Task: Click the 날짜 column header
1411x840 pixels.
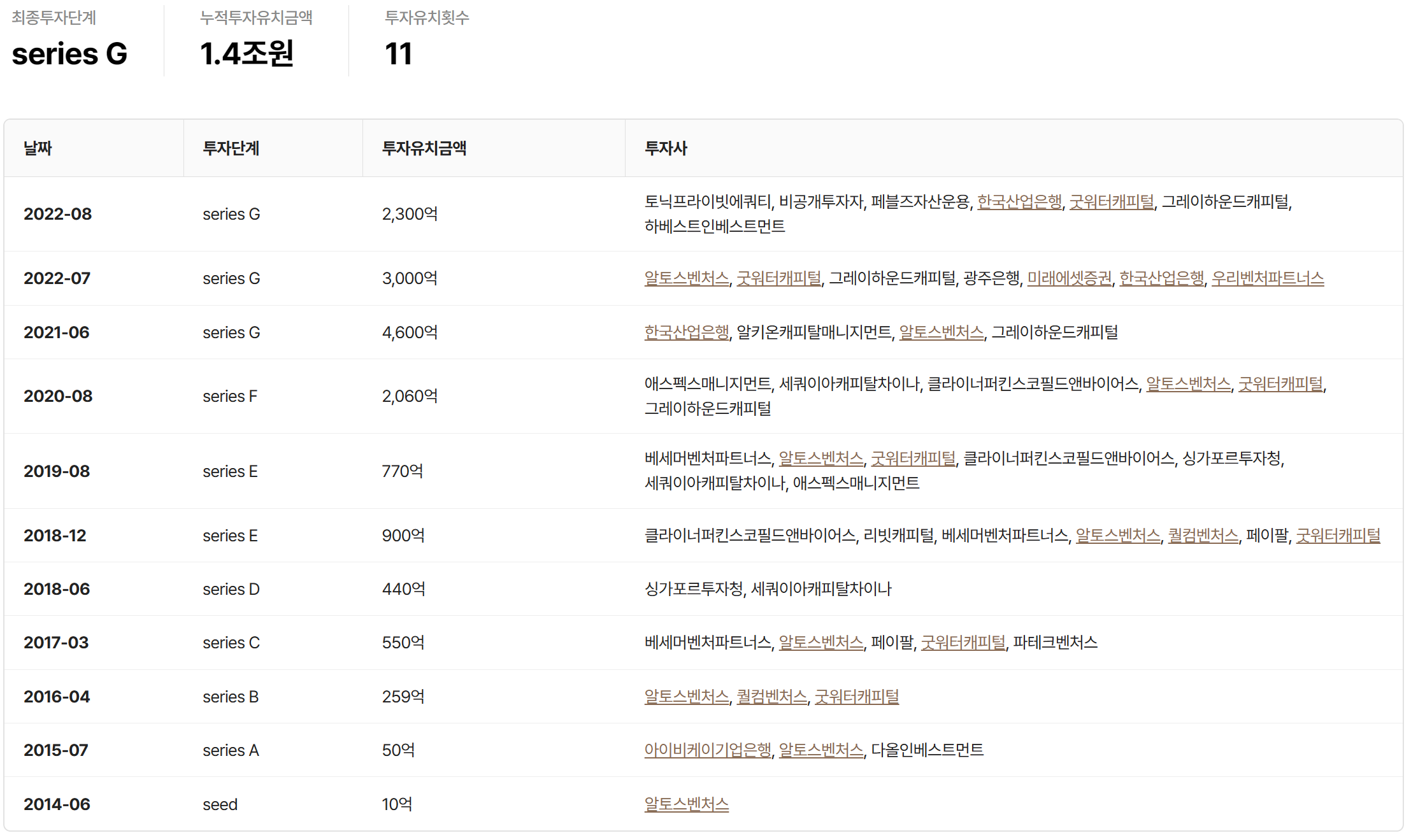Action: click(38, 148)
